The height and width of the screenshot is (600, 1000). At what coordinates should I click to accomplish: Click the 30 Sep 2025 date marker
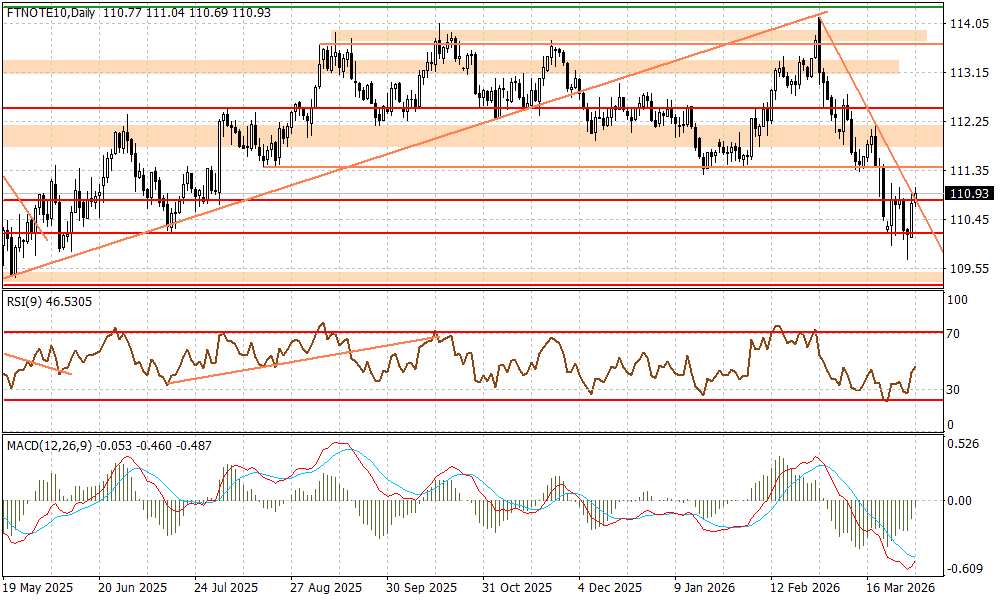[421, 588]
